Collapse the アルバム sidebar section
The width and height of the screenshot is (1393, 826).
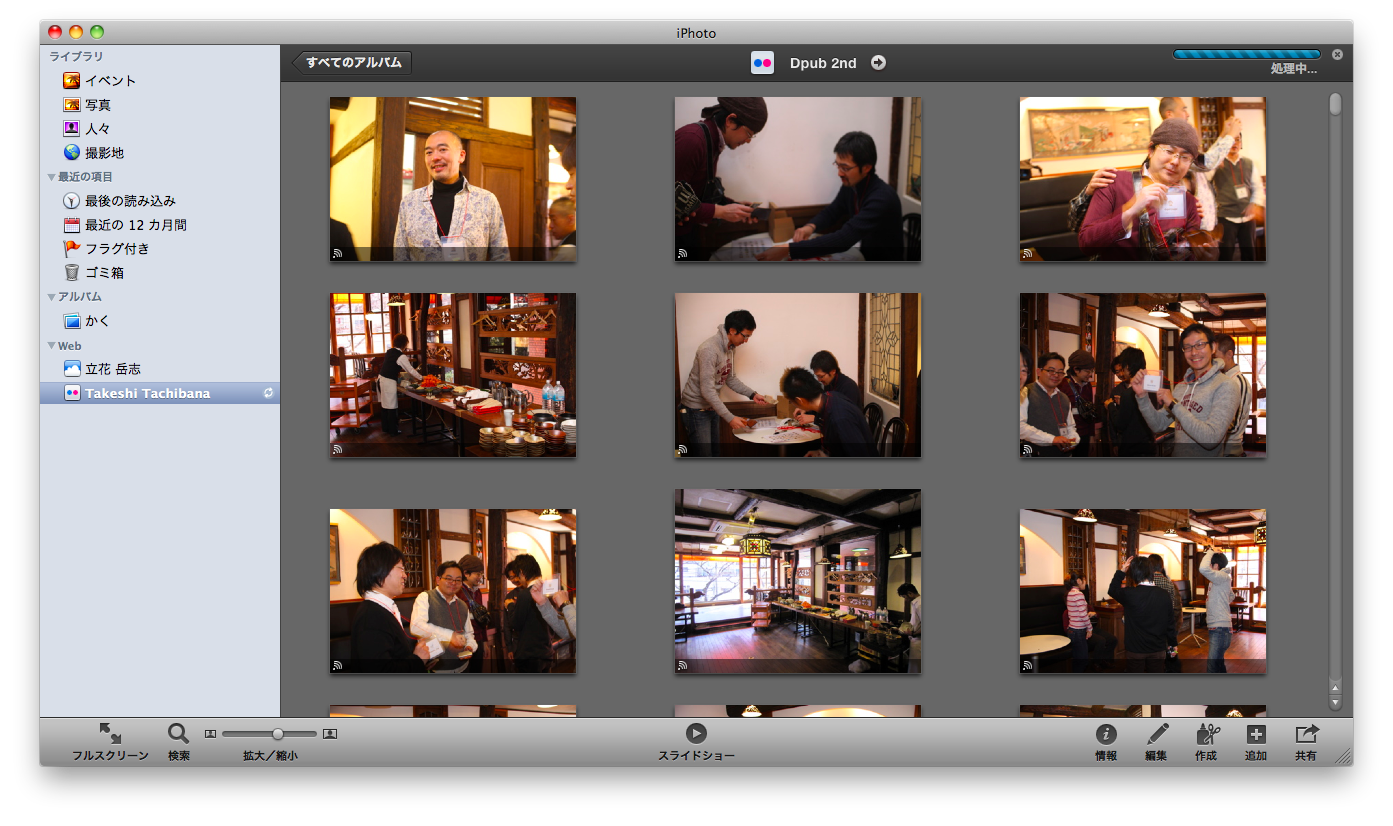[52, 297]
